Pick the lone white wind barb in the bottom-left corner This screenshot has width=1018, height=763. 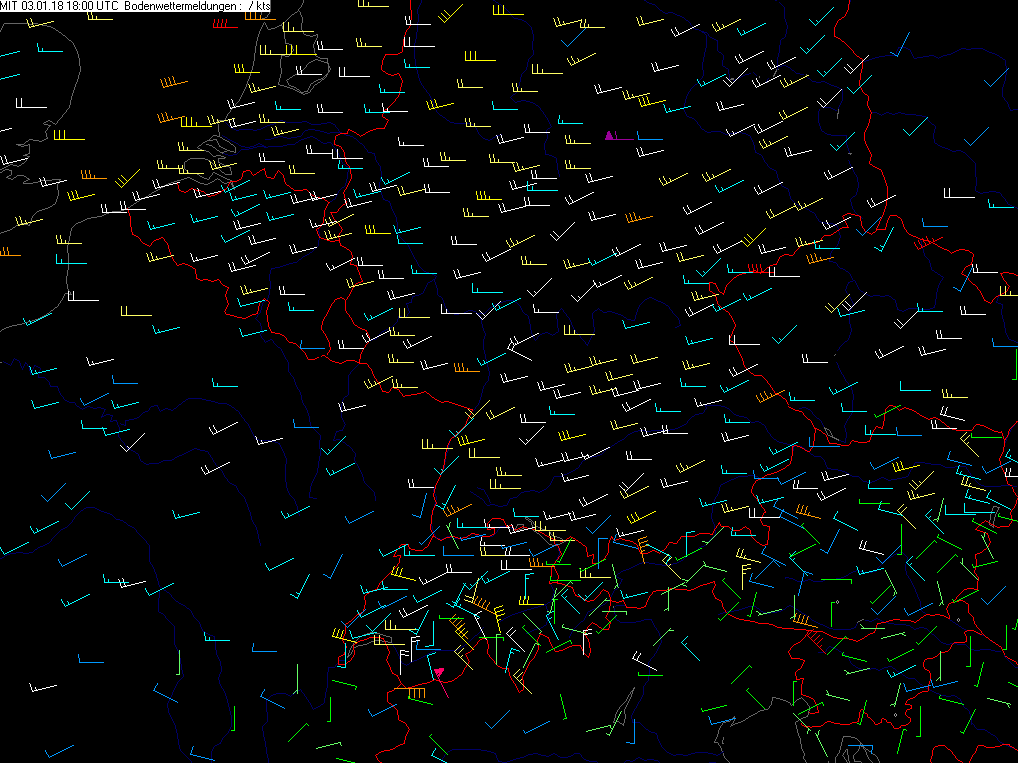[x=43, y=687]
